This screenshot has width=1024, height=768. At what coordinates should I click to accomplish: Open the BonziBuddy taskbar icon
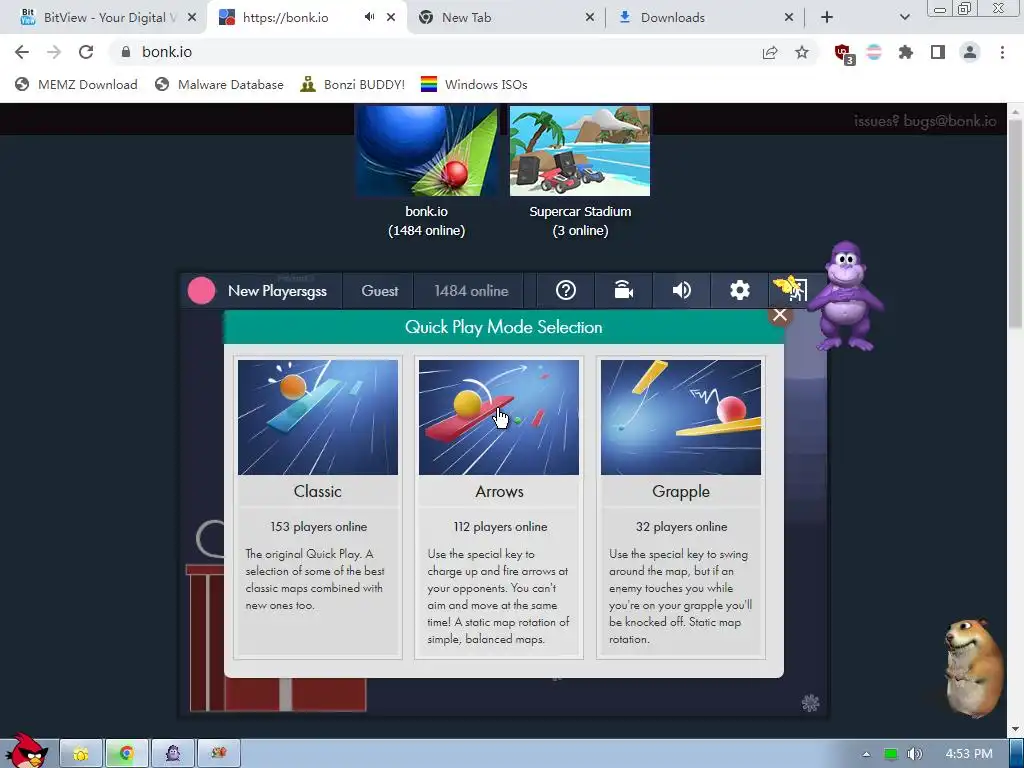pyautogui.click(x=172, y=754)
